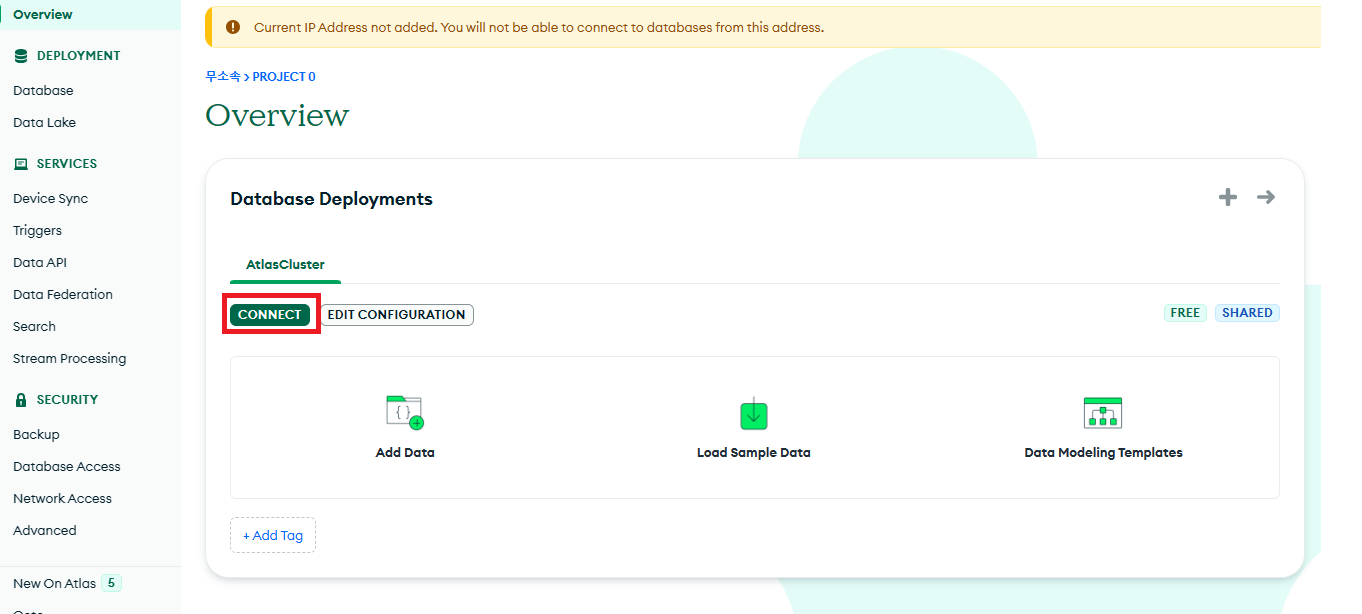The image size is (1362, 614).
Task: Click the Data Modeling Templates diagram icon
Action: click(x=1103, y=413)
